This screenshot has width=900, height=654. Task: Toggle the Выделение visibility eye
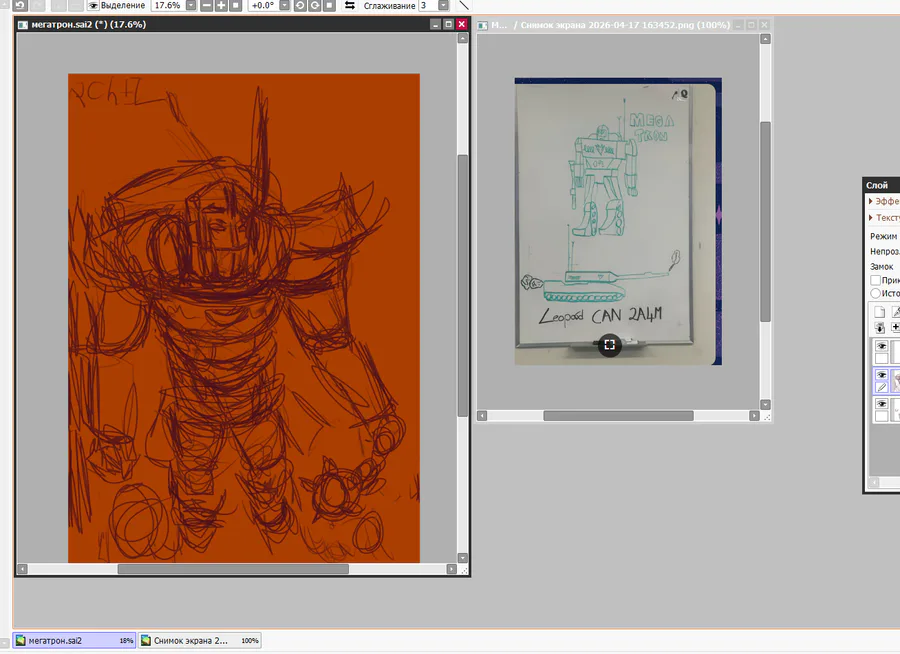coord(92,5)
